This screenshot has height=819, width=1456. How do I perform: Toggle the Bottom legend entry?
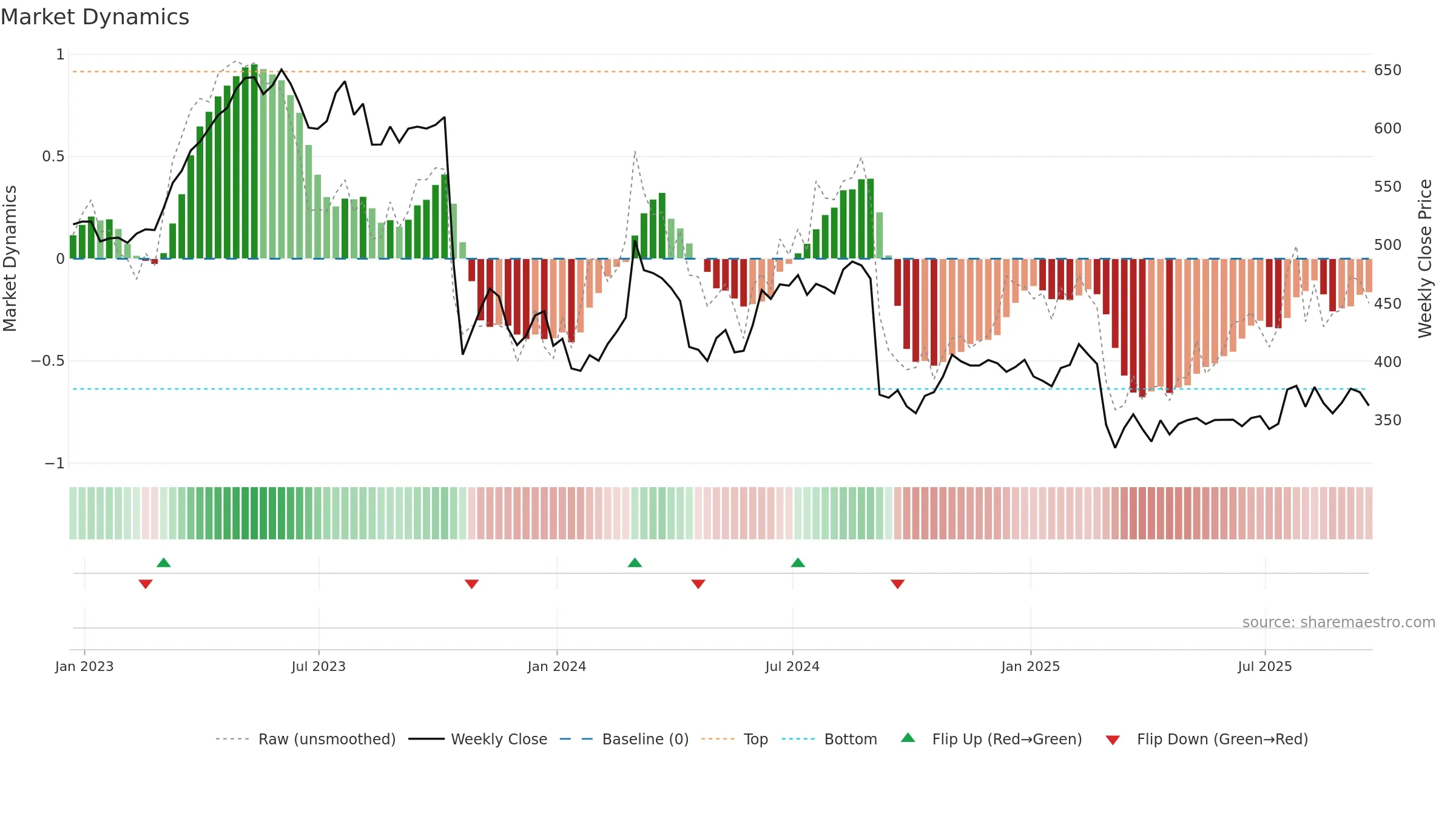tap(829, 739)
